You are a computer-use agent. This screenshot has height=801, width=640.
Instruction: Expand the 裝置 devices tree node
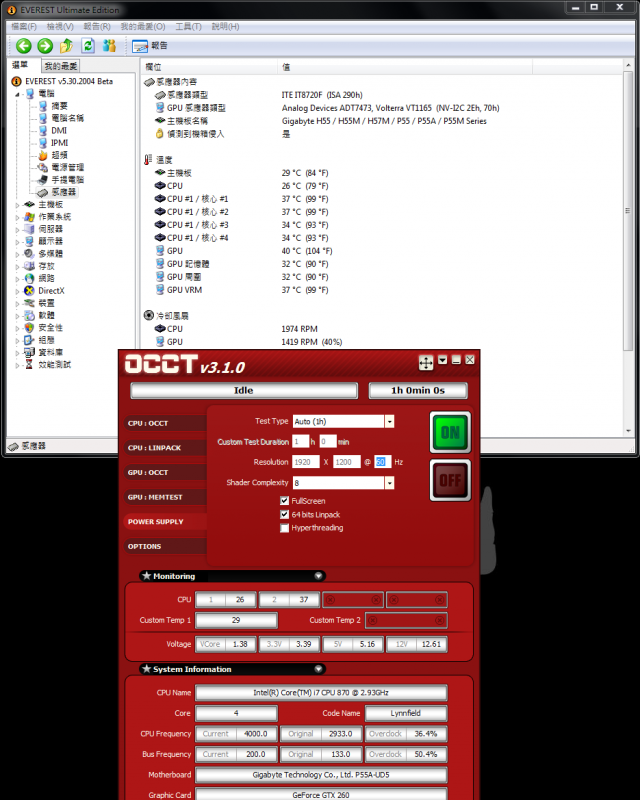17,303
